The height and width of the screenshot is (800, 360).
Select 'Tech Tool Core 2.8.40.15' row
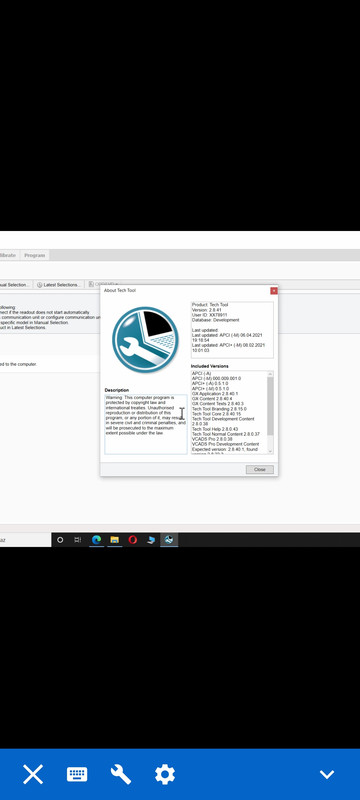pyautogui.click(x=216, y=414)
